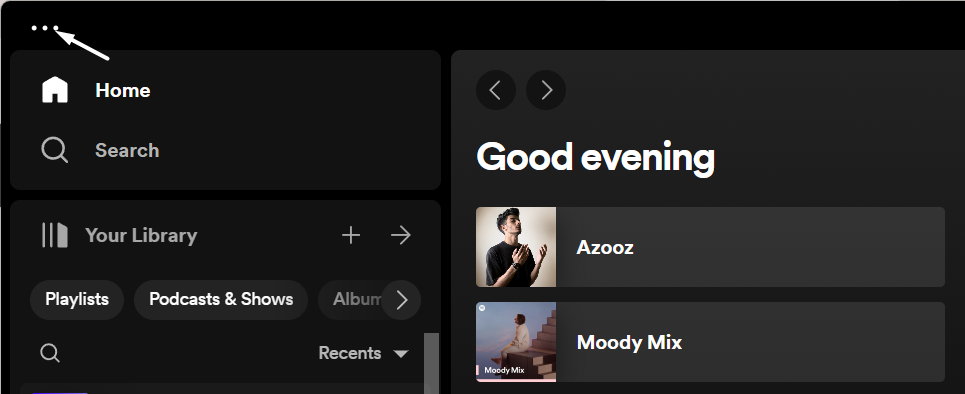Screen dimensions: 965x394
Task: Show more filter chips with chevron
Action: click(x=401, y=300)
